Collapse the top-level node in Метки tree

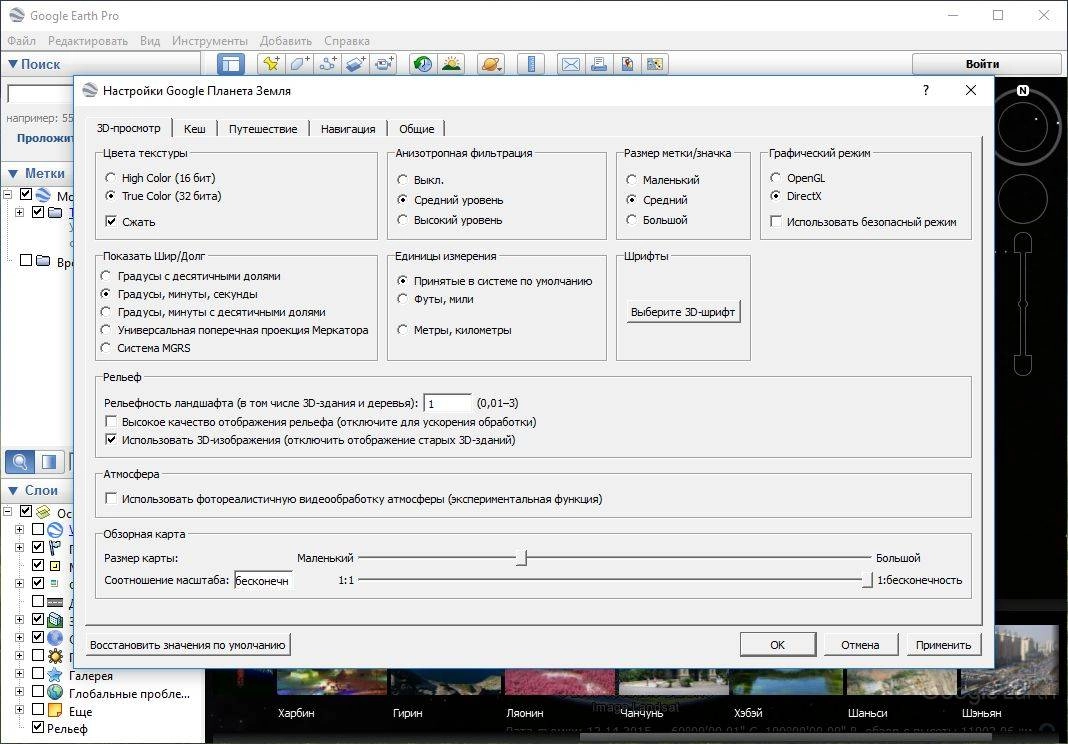7,195
